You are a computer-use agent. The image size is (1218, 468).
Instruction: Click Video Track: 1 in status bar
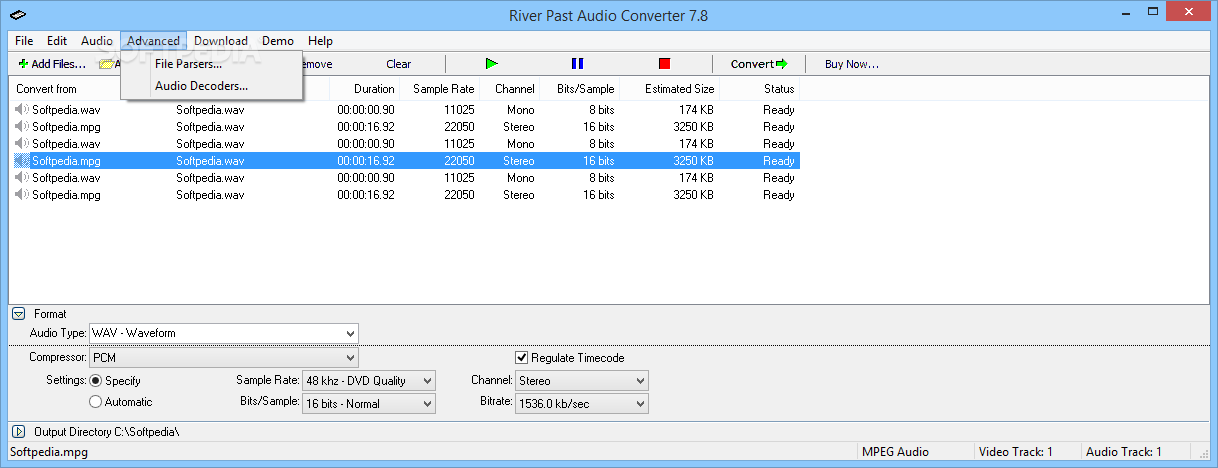1016,452
